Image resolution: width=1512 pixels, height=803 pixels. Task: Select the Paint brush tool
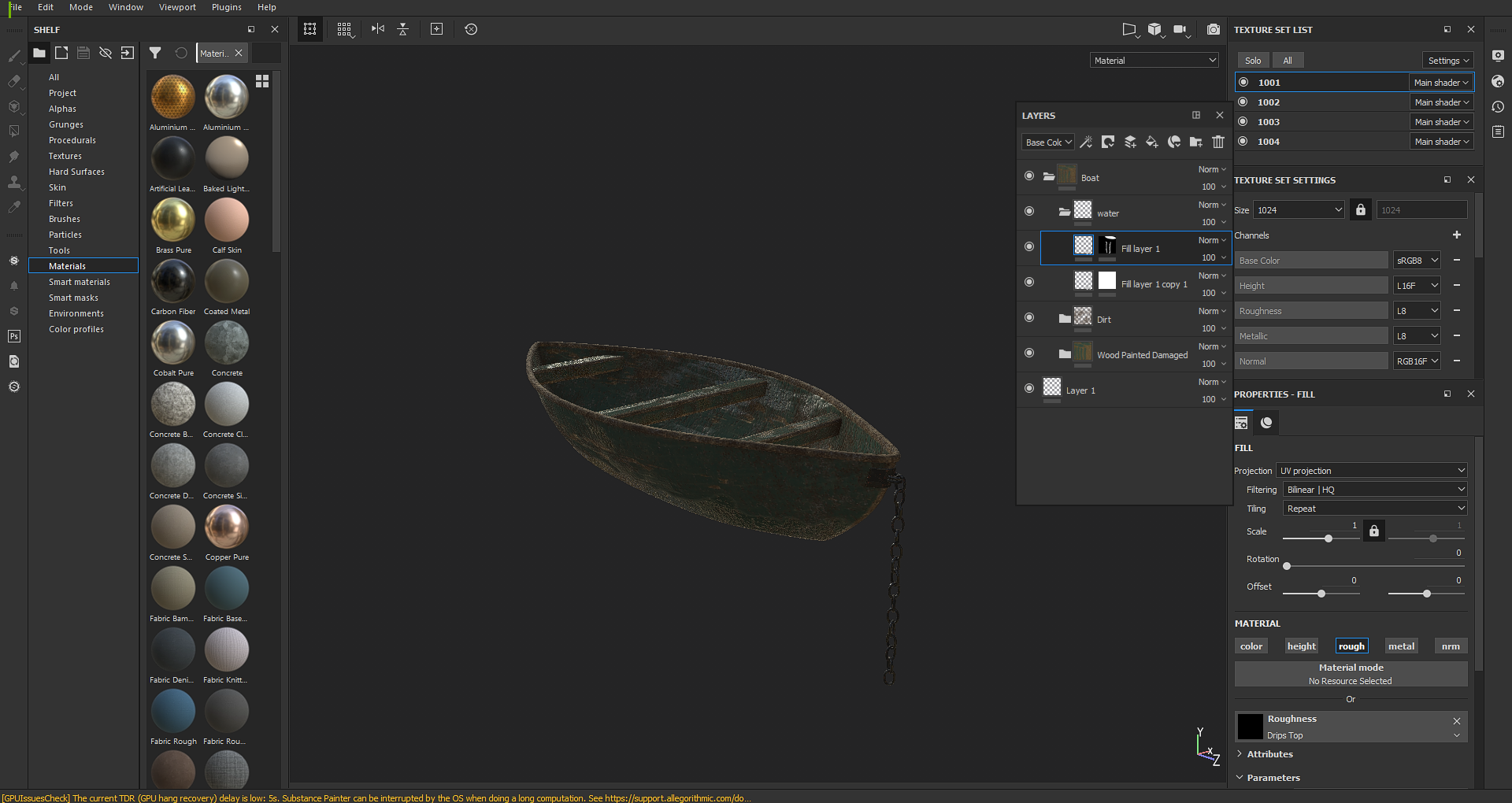point(14,56)
